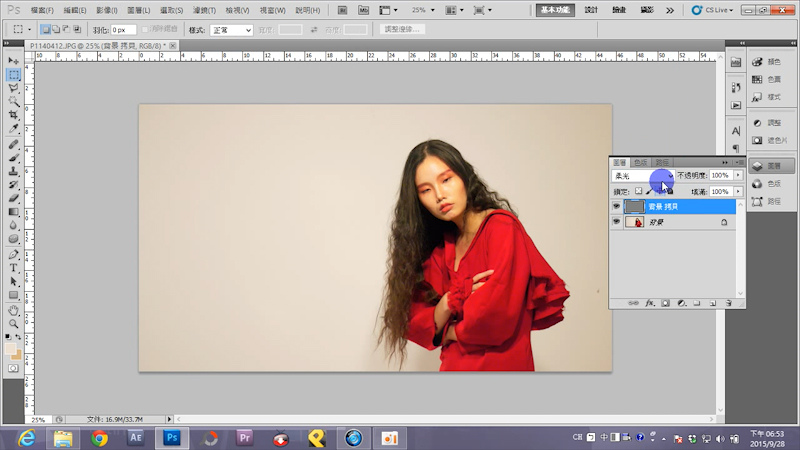800x450 pixels.
Task: Click 調整邊緣 Refine Edge button
Action: point(402,30)
